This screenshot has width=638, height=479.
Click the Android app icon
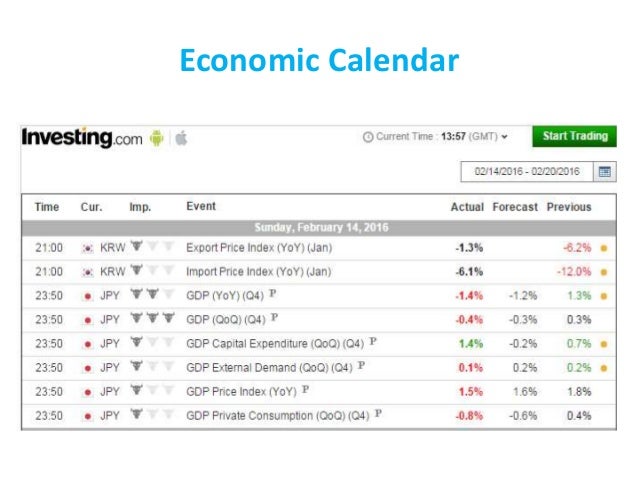coord(157,138)
